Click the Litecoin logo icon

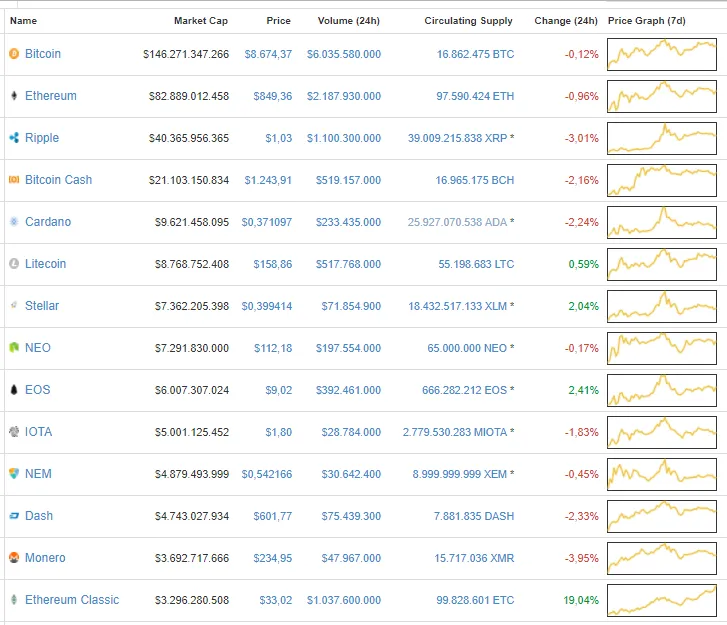click(14, 264)
